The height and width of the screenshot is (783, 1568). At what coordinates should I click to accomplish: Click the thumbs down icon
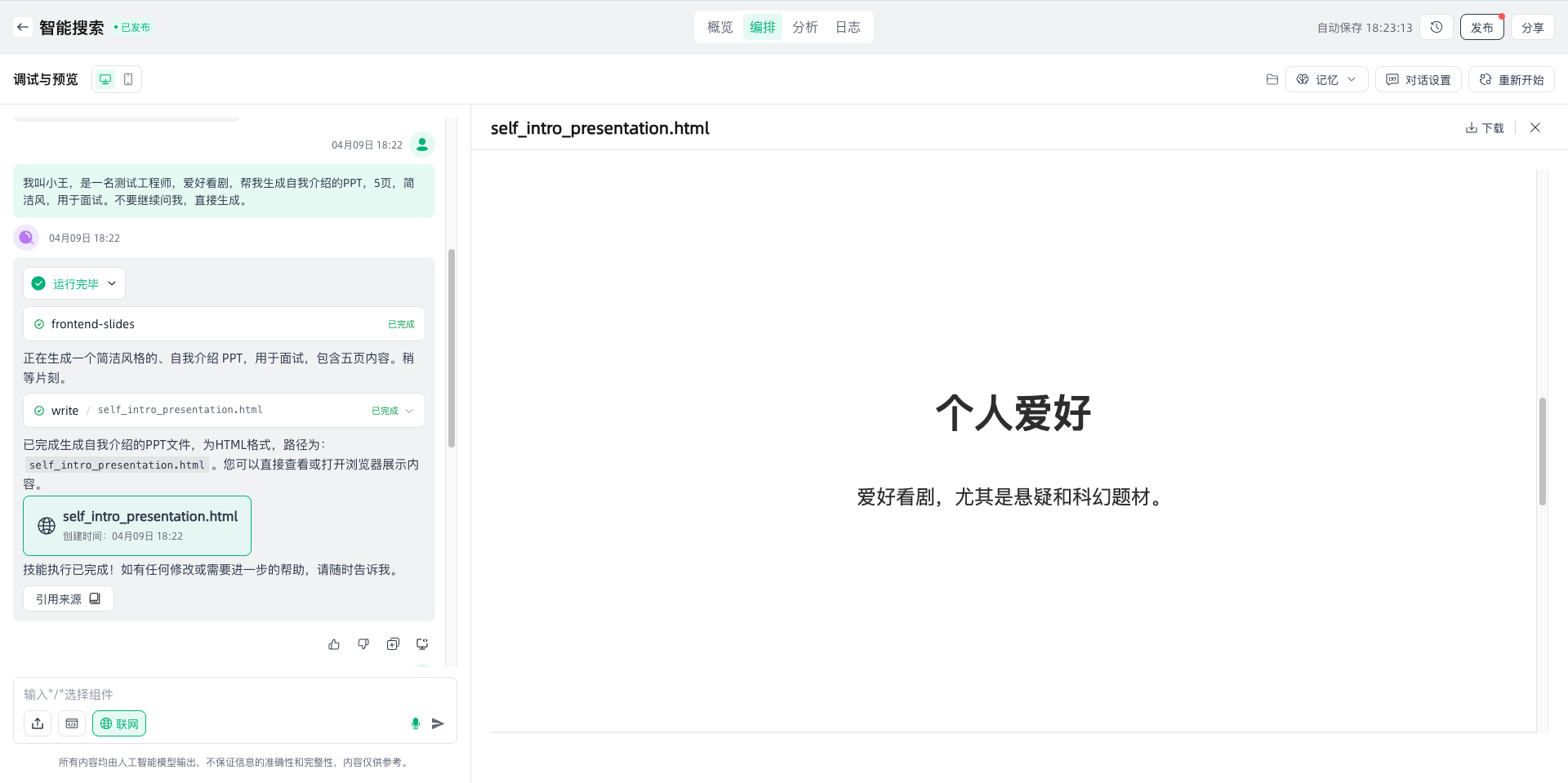363,644
